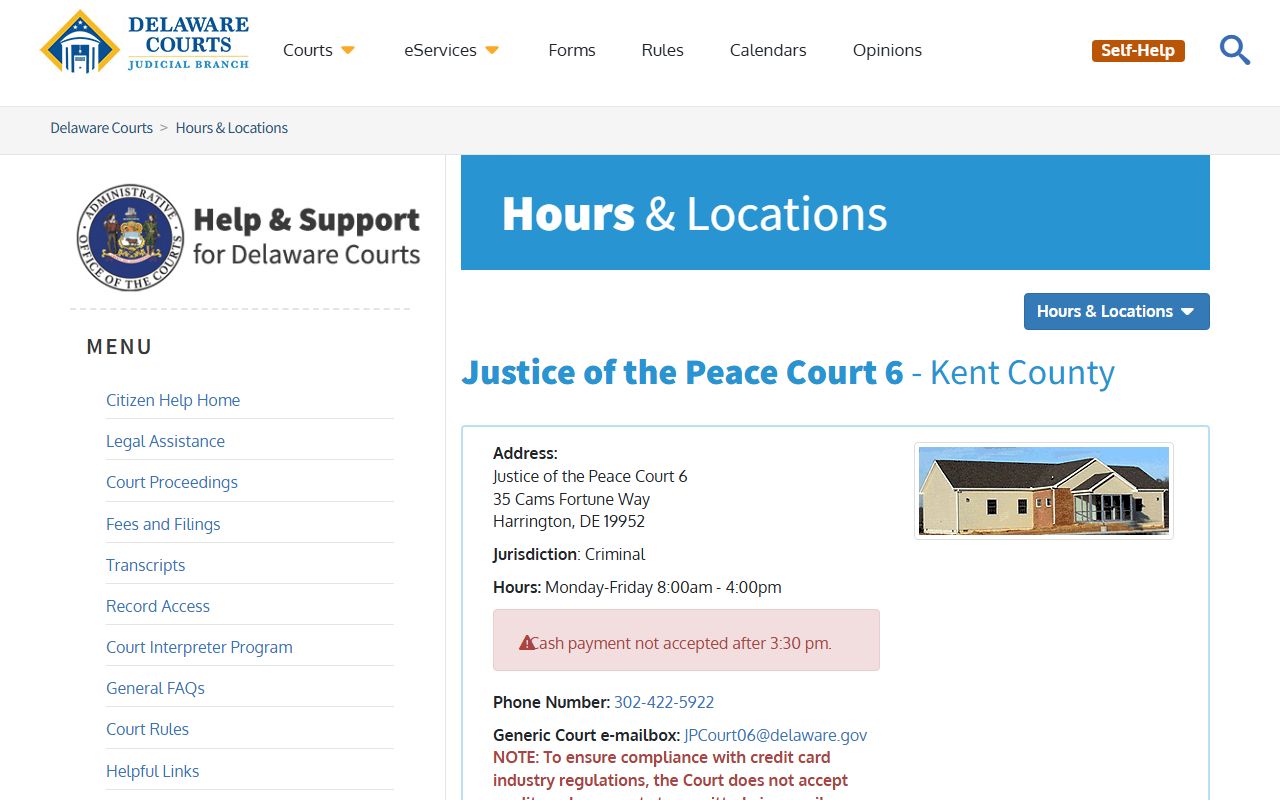This screenshot has width=1280, height=800.
Task: Go to Calendars in top navigation
Action: click(768, 50)
